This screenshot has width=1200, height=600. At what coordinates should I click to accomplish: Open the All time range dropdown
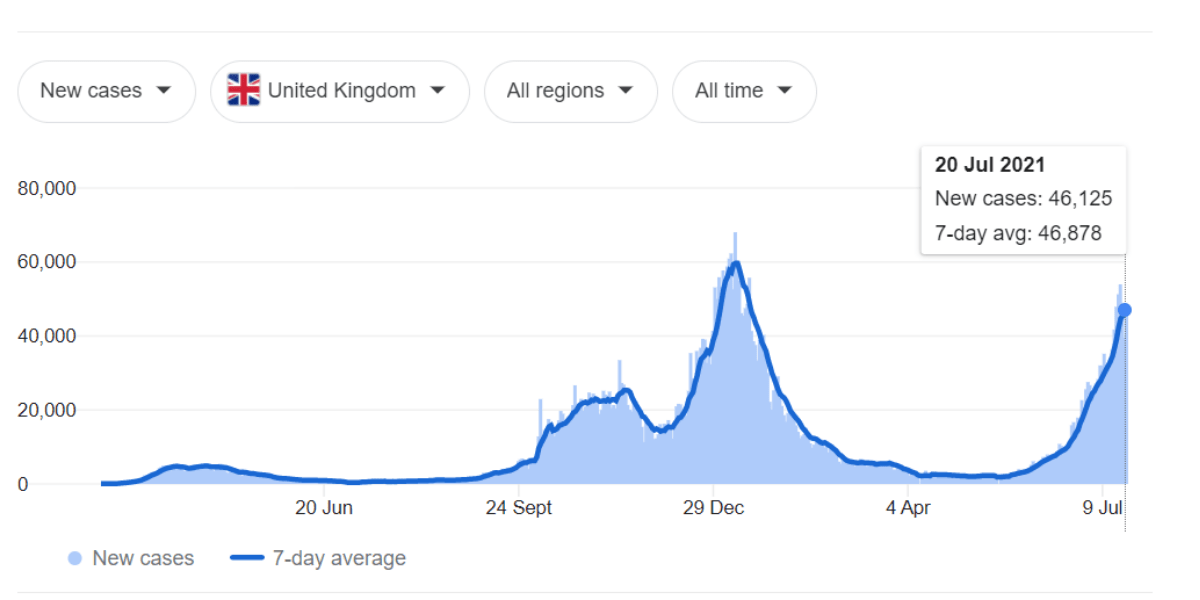click(744, 91)
